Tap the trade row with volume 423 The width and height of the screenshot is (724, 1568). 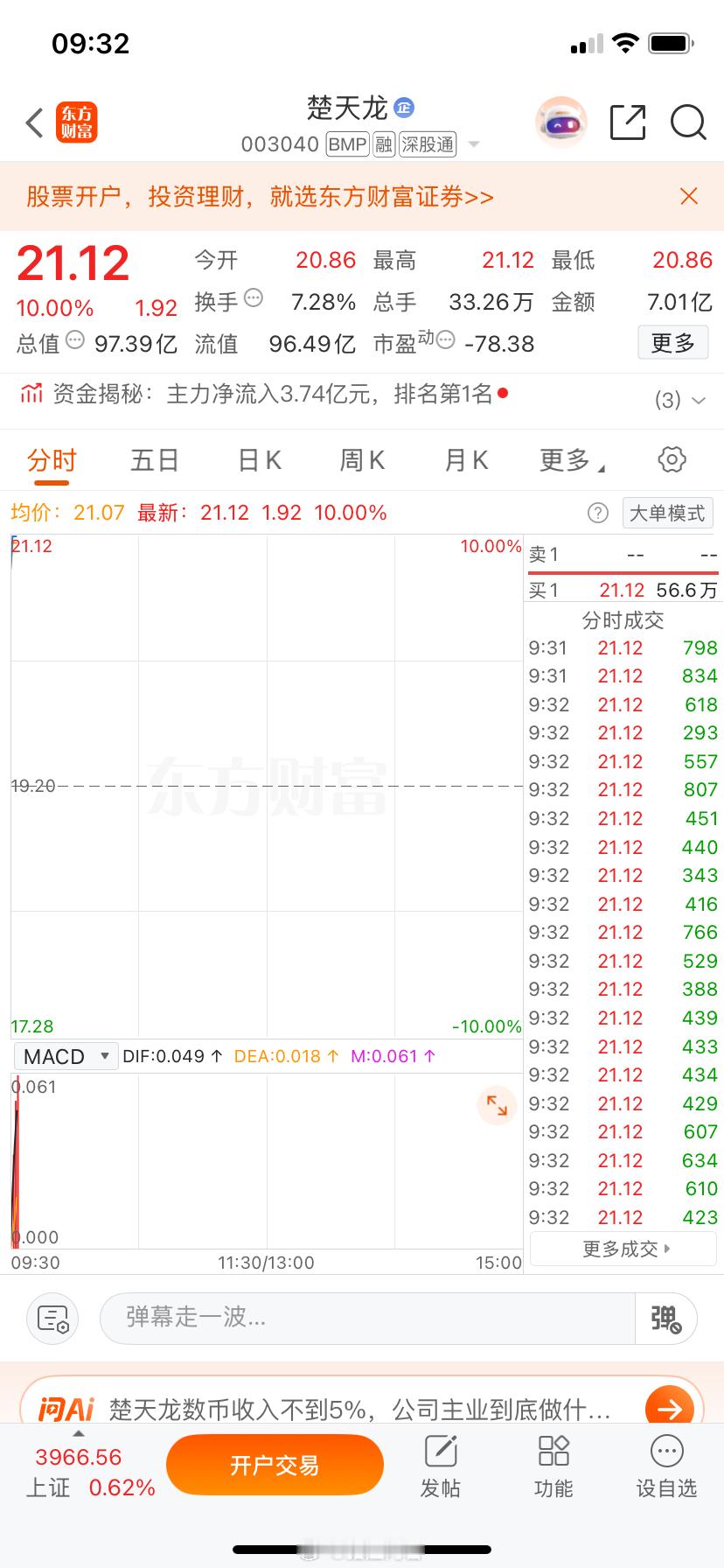coord(623,1217)
